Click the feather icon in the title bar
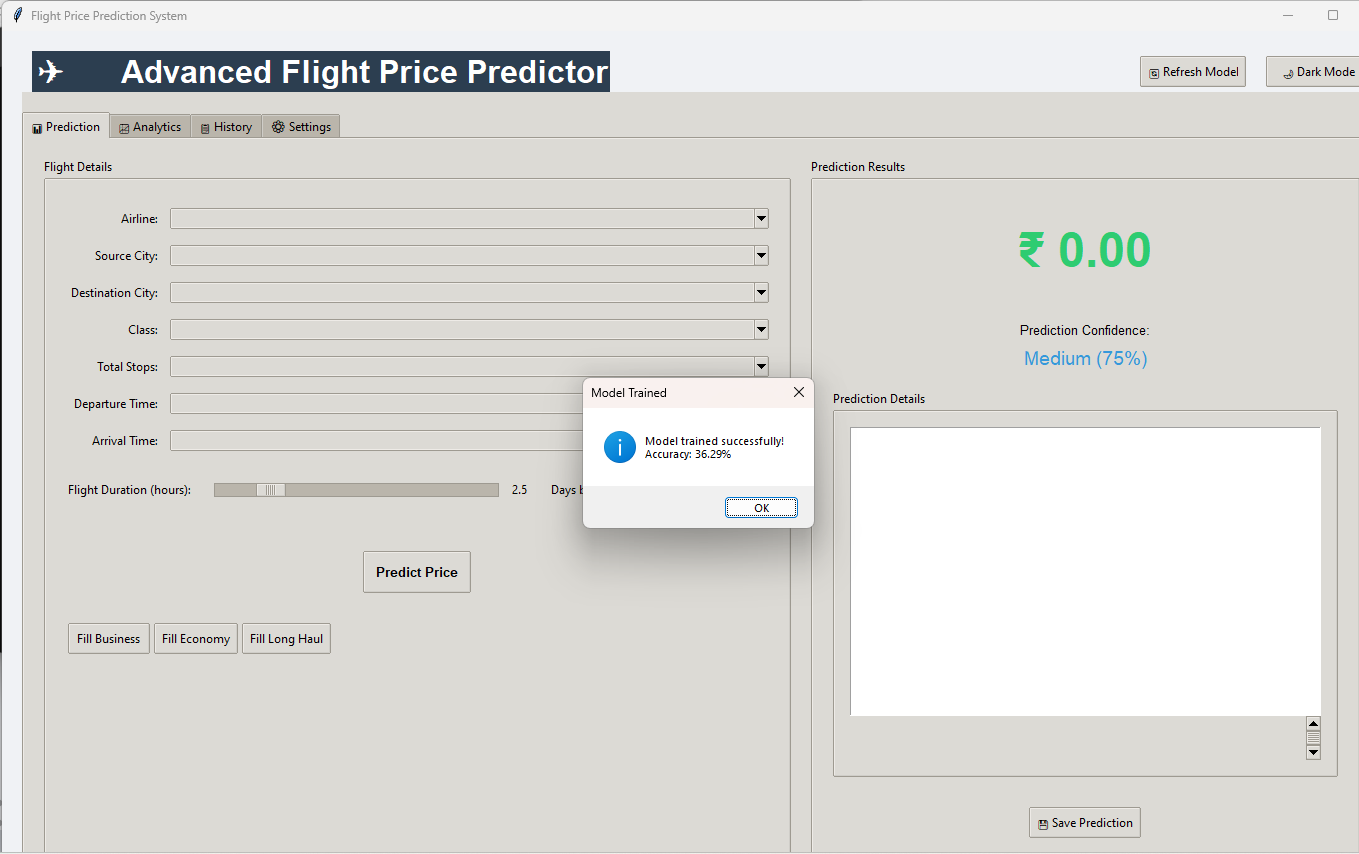Viewport: 1359px width, 854px height. tap(17, 16)
